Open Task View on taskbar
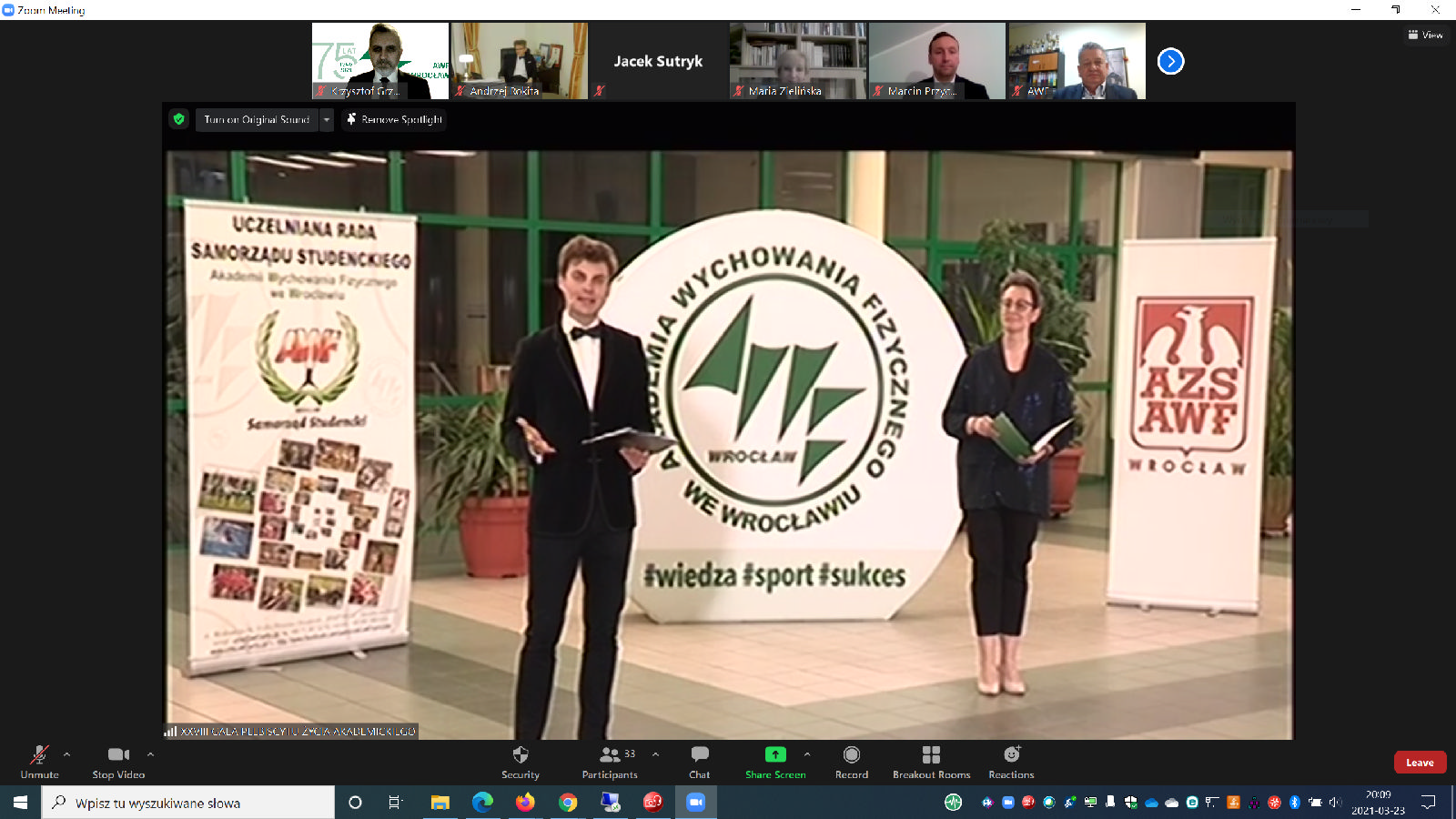This screenshot has height=819, width=1456. point(395,803)
